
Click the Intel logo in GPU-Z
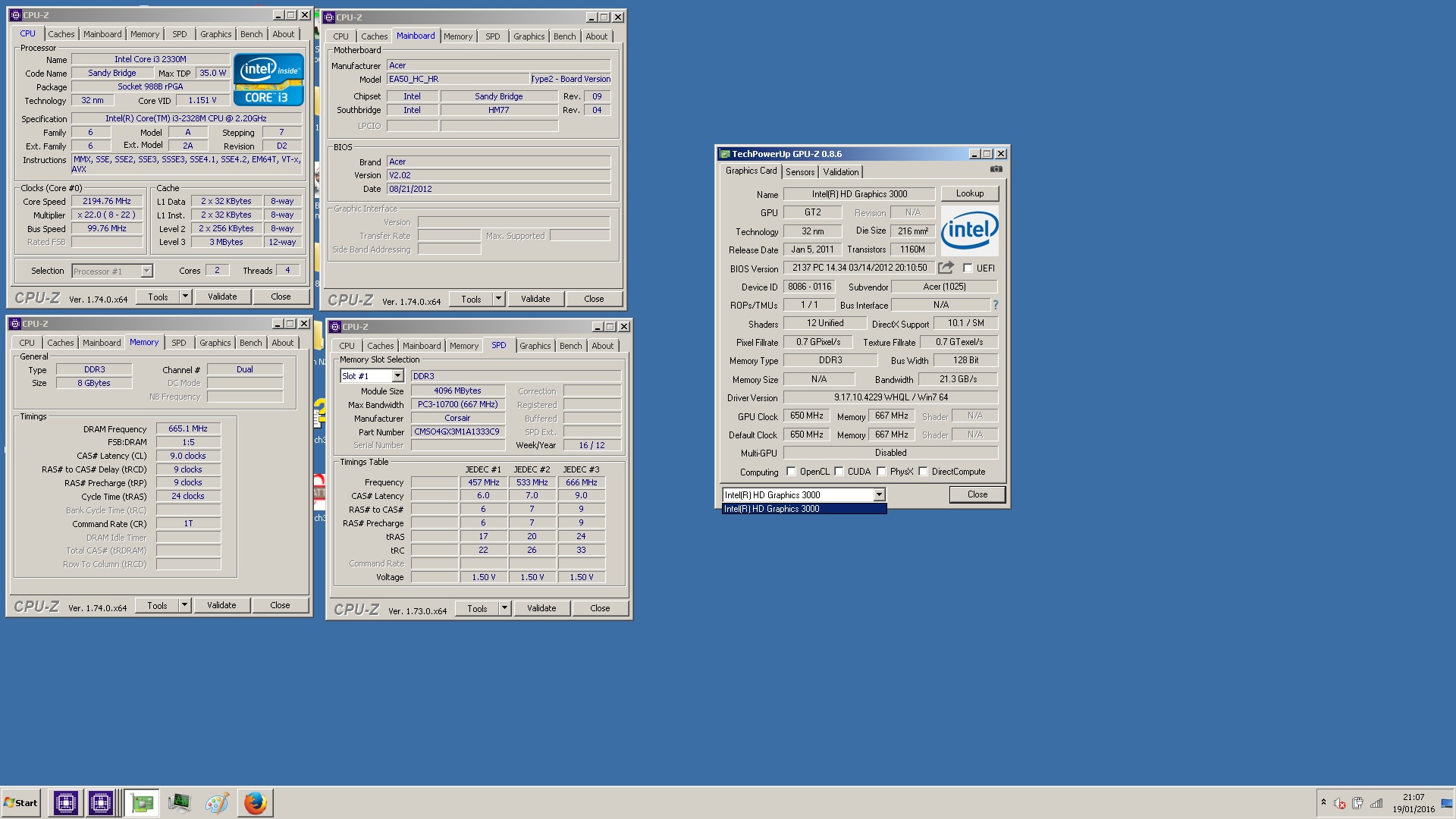[969, 230]
